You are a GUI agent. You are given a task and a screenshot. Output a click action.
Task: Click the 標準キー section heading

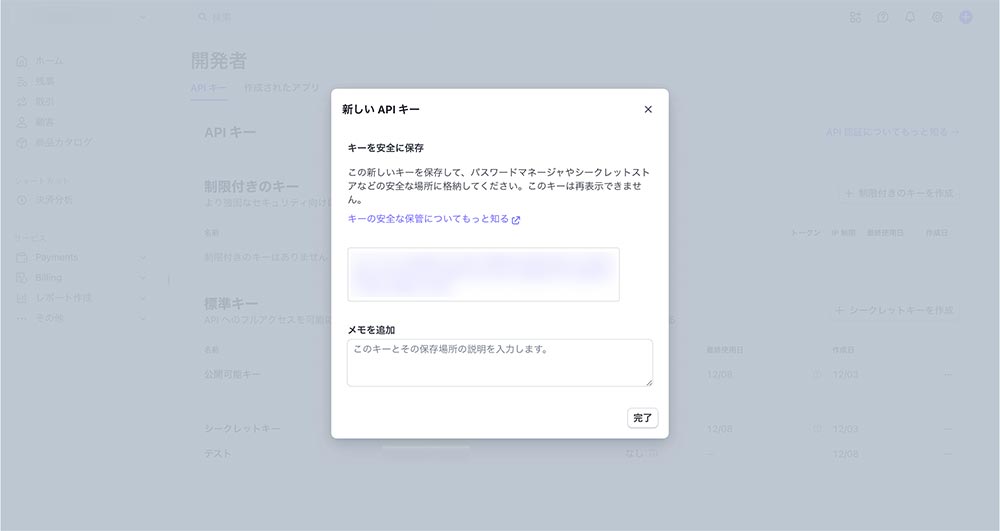coord(231,303)
